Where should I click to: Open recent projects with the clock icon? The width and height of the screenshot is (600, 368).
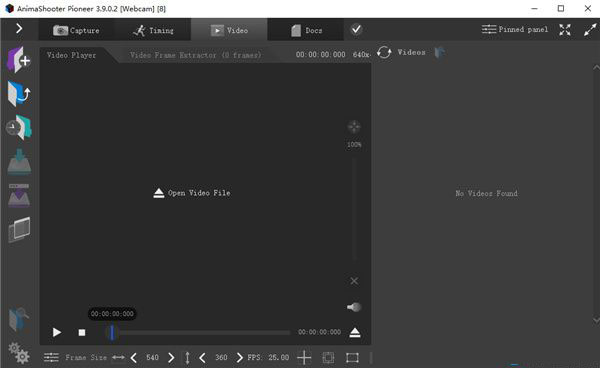(19, 127)
